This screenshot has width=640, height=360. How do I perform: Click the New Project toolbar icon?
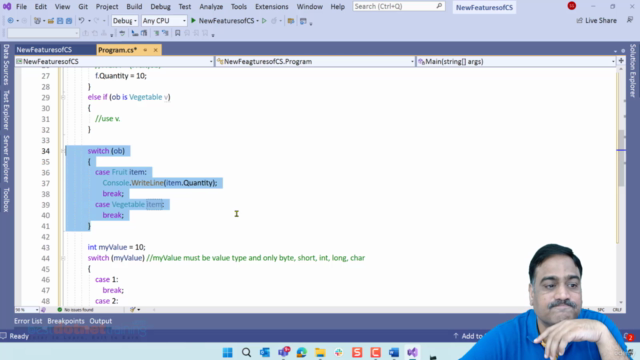(37, 20)
